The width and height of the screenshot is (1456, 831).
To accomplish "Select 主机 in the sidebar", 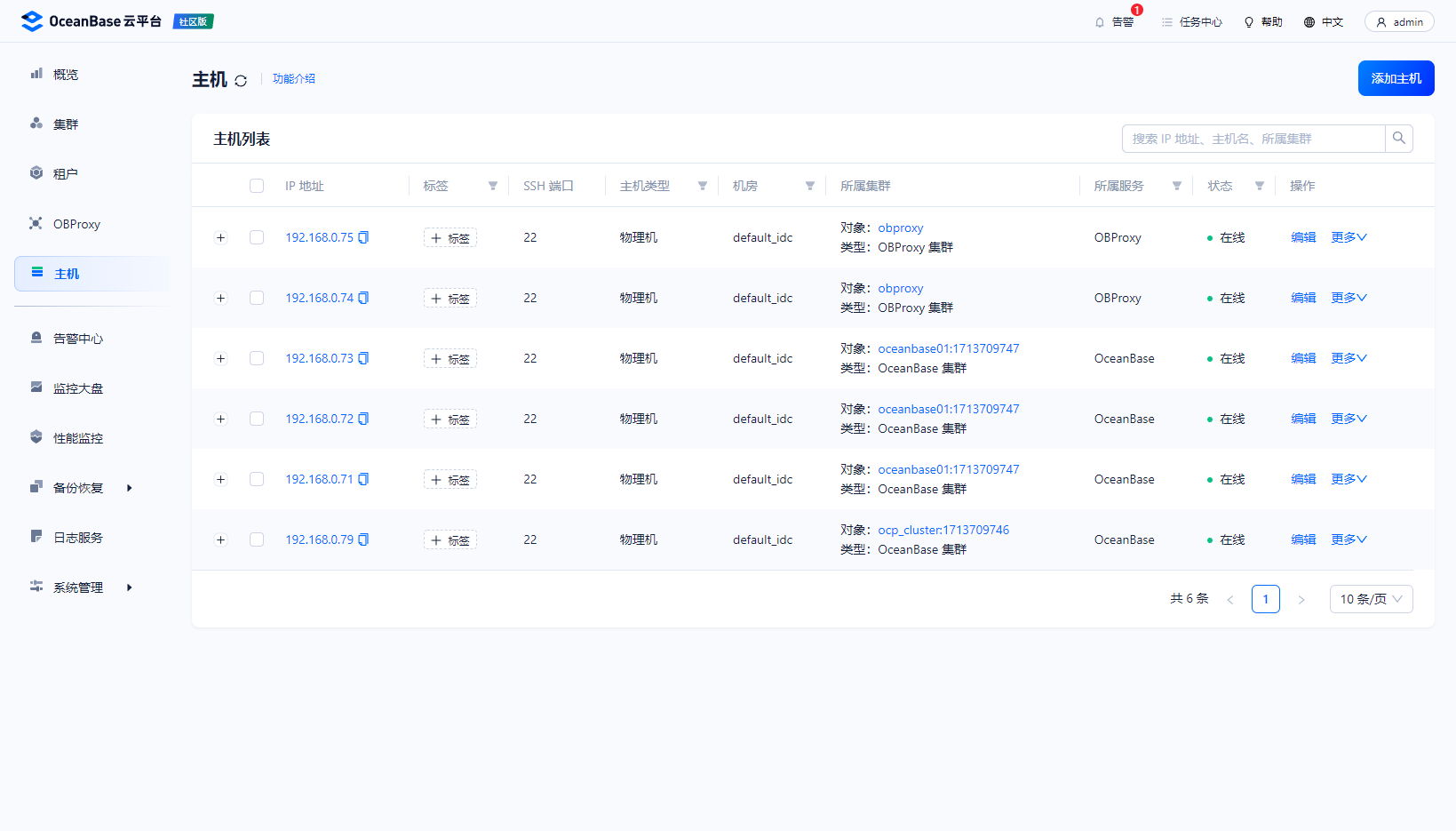I will pyautogui.click(x=91, y=274).
